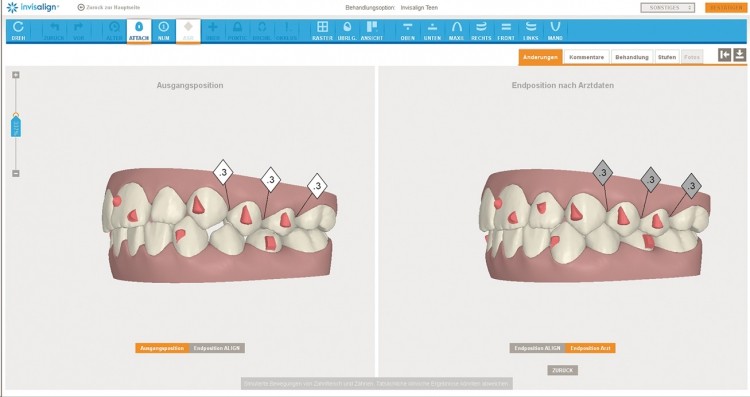This screenshot has height=397, width=750.
Task: Click the Zurück zur Hauptseite link
Action: point(109,8)
